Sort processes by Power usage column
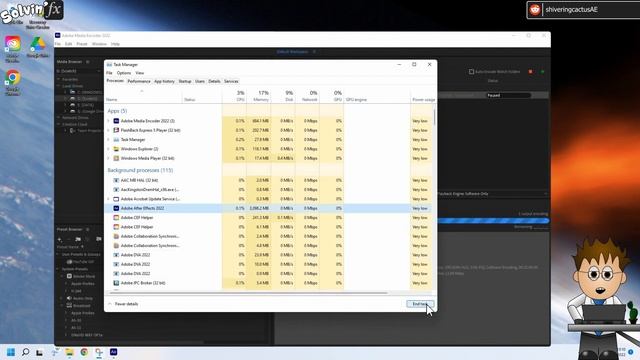The height and width of the screenshot is (360, 640). pyautogui.click(x=423, y=96)
